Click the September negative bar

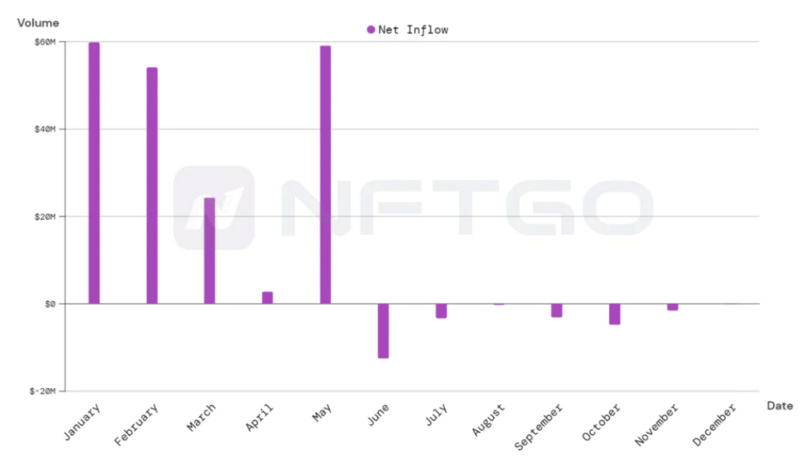556,310
